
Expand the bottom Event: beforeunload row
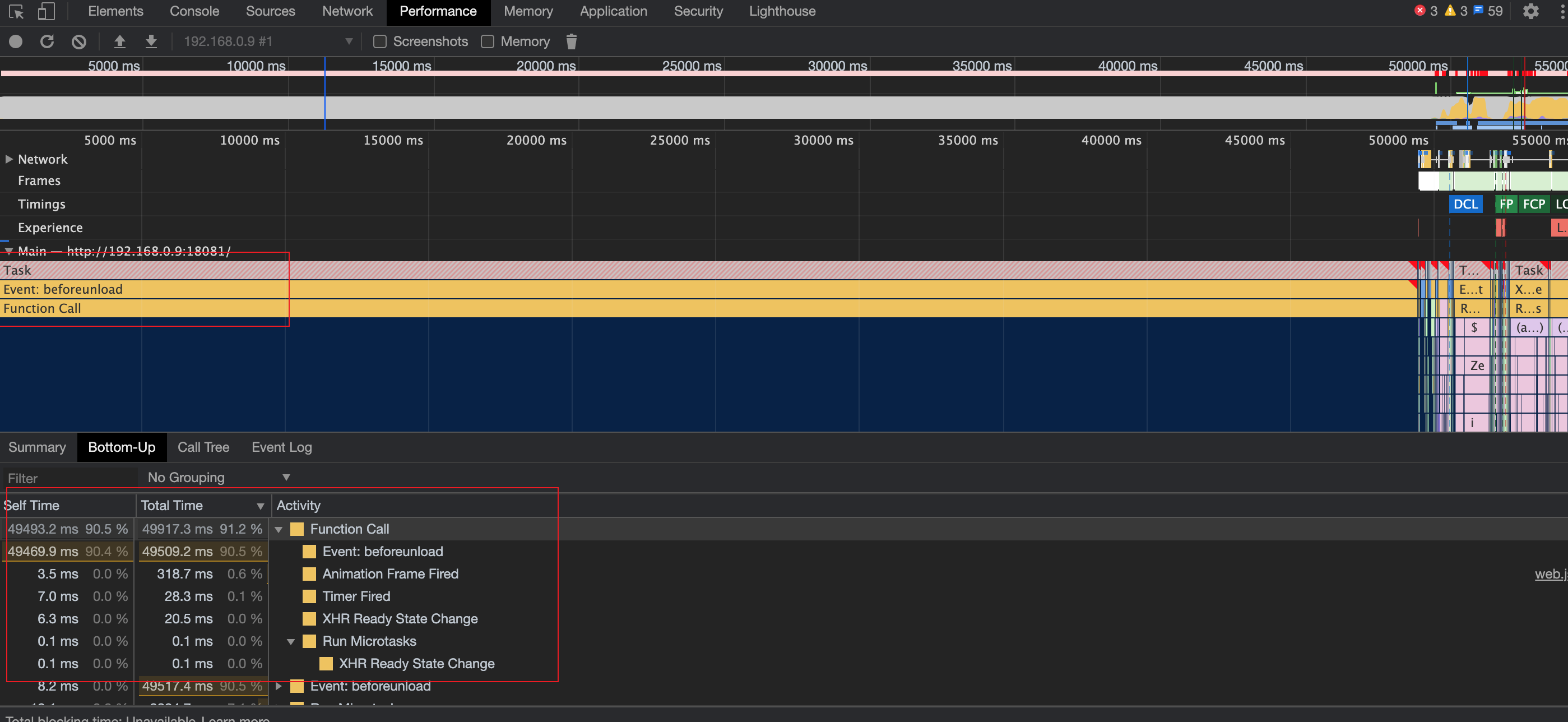(279, 686)
